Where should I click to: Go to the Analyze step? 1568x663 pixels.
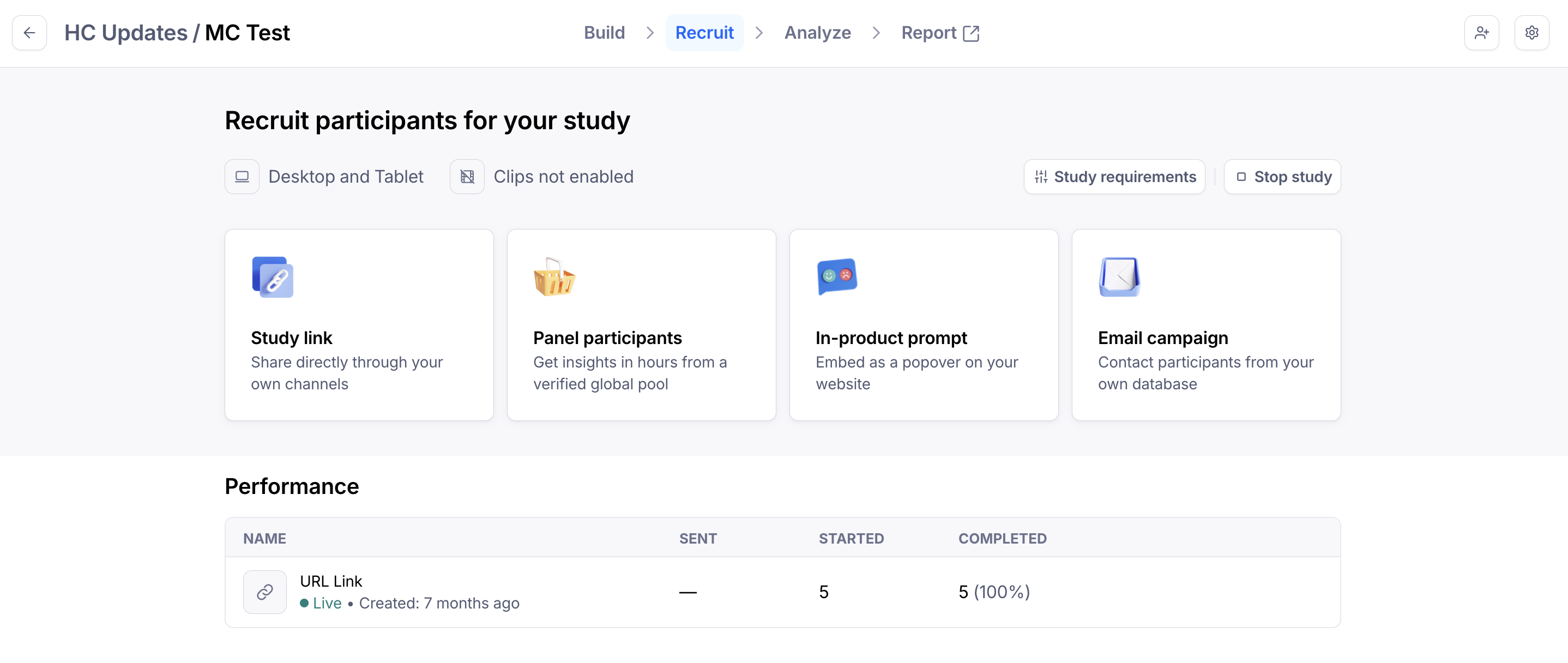tap(817, 33)
